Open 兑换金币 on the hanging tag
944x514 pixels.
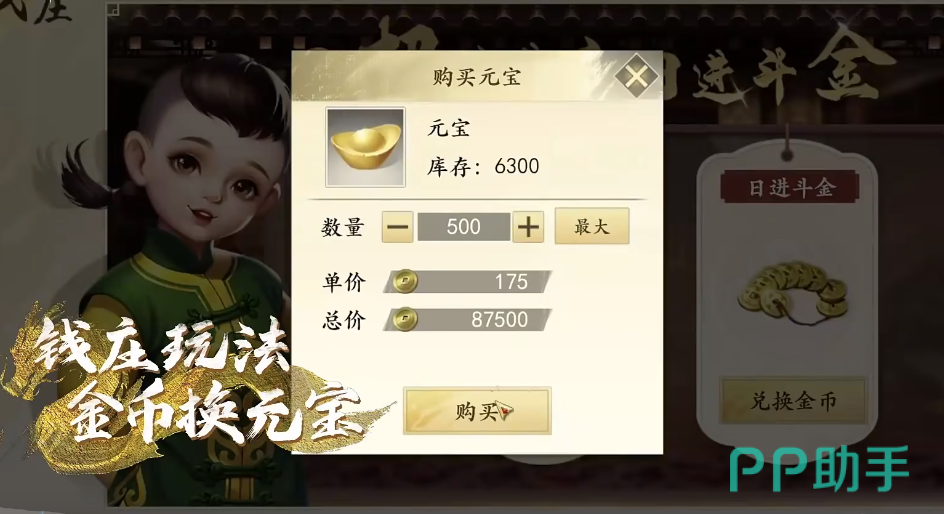(x=793, y=401)
